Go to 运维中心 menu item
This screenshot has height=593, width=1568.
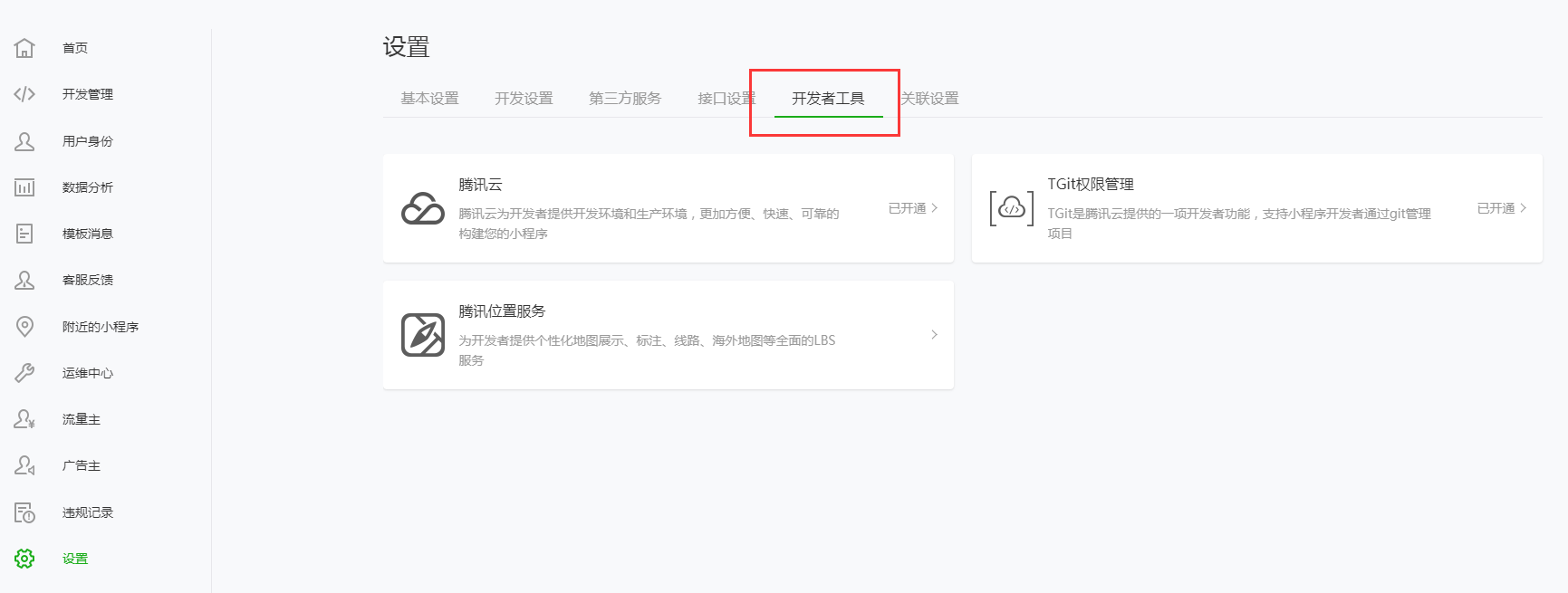[88, 373]
